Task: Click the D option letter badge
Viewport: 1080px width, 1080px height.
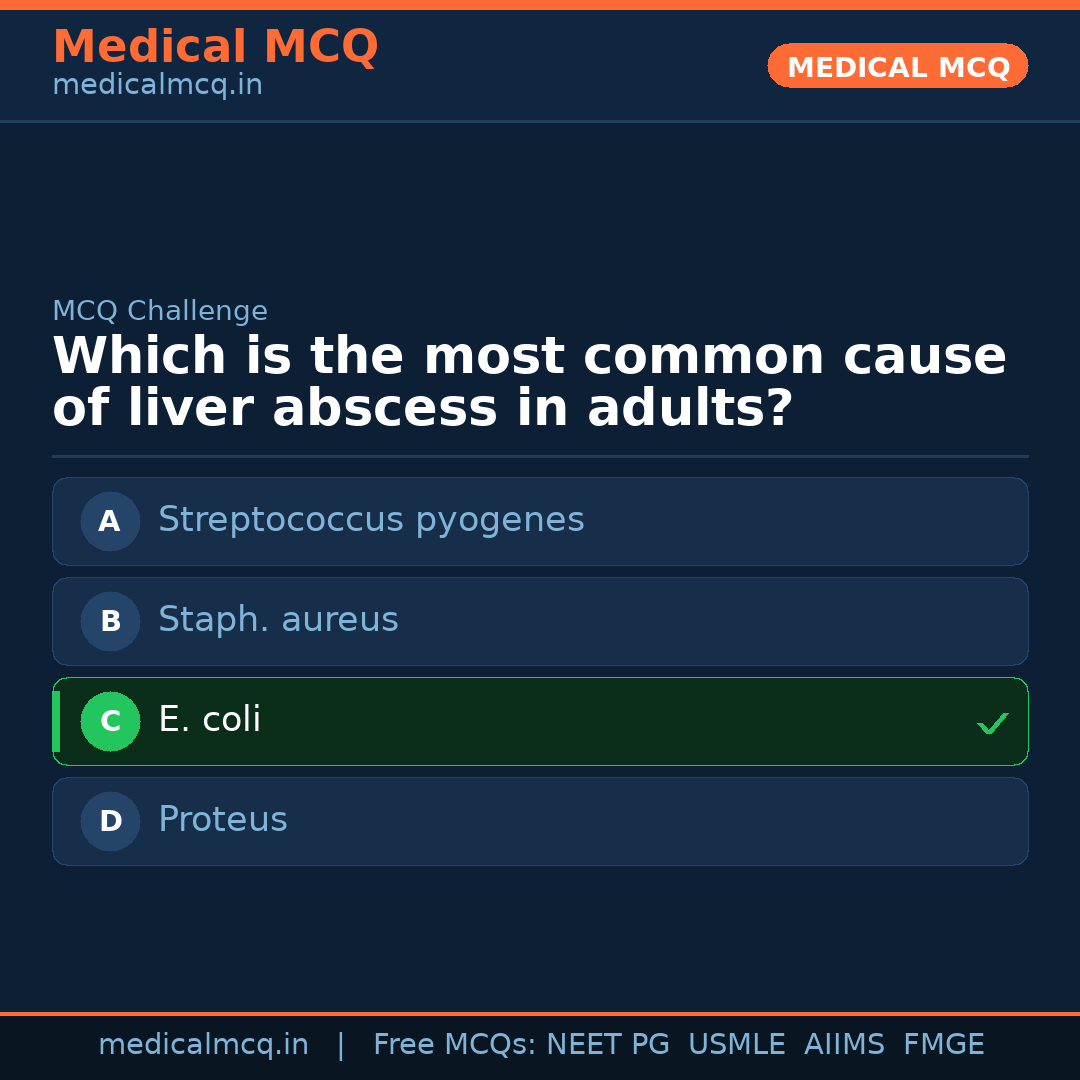Action: click(x=109, y=821)
